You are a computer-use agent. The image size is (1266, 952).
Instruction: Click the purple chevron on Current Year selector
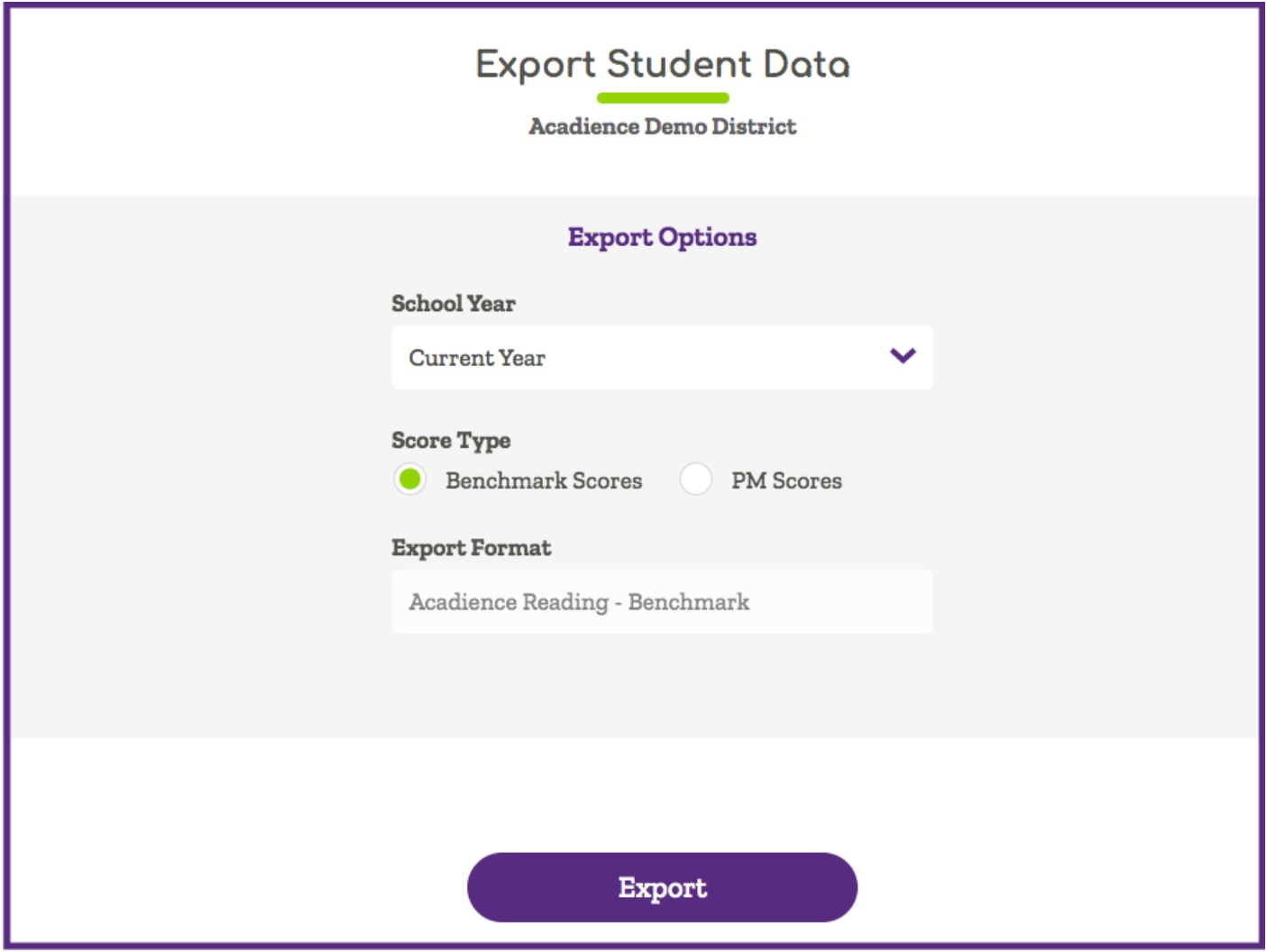902,357
